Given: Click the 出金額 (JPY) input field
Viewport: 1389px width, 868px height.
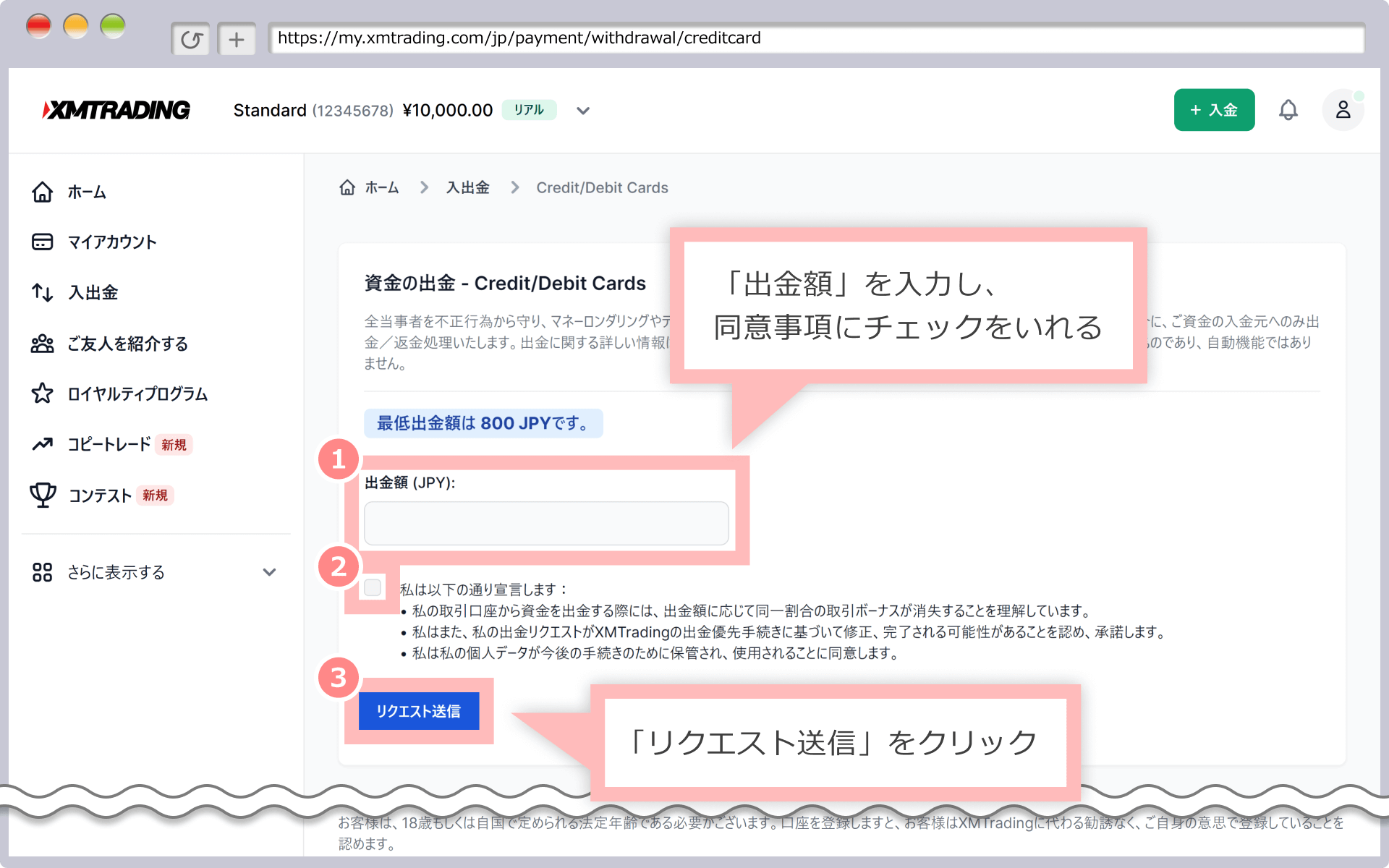Looking at the screenshot, I should 546,523.
